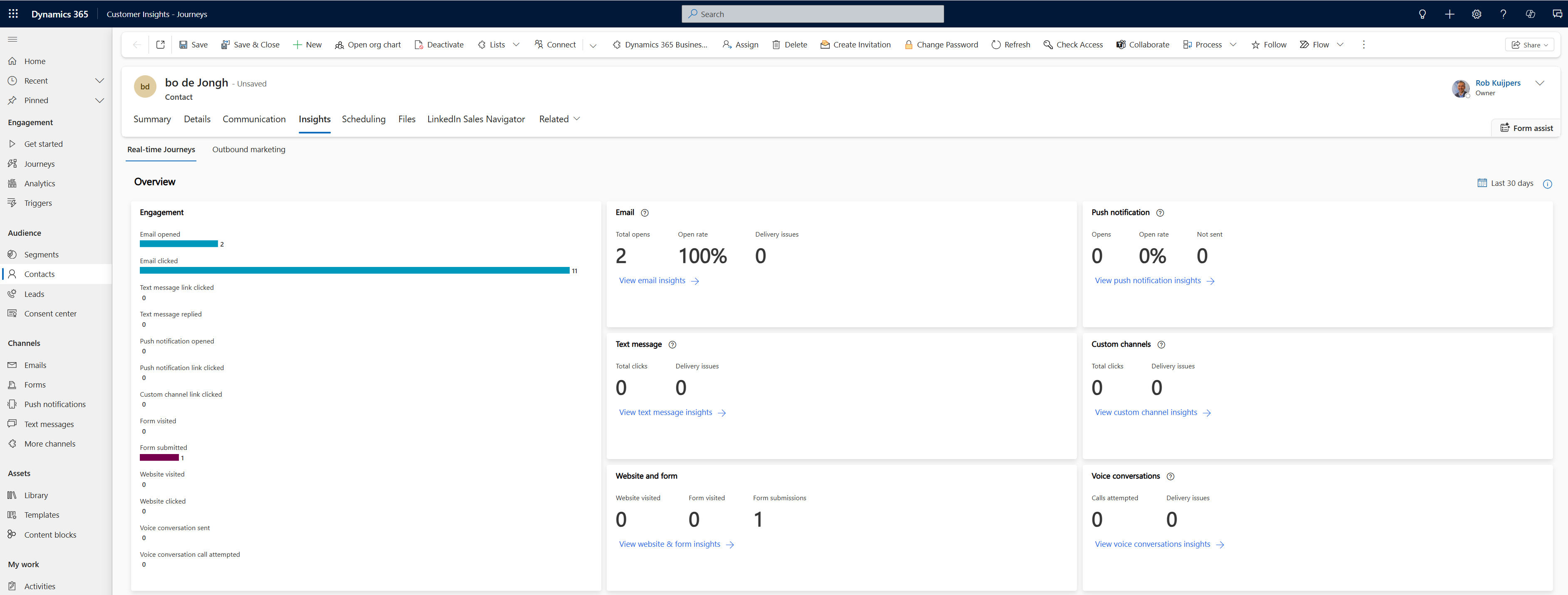Switch to the Outbound marketing tab
Screen dimensions: 1568x595
[x=248, y=149]
